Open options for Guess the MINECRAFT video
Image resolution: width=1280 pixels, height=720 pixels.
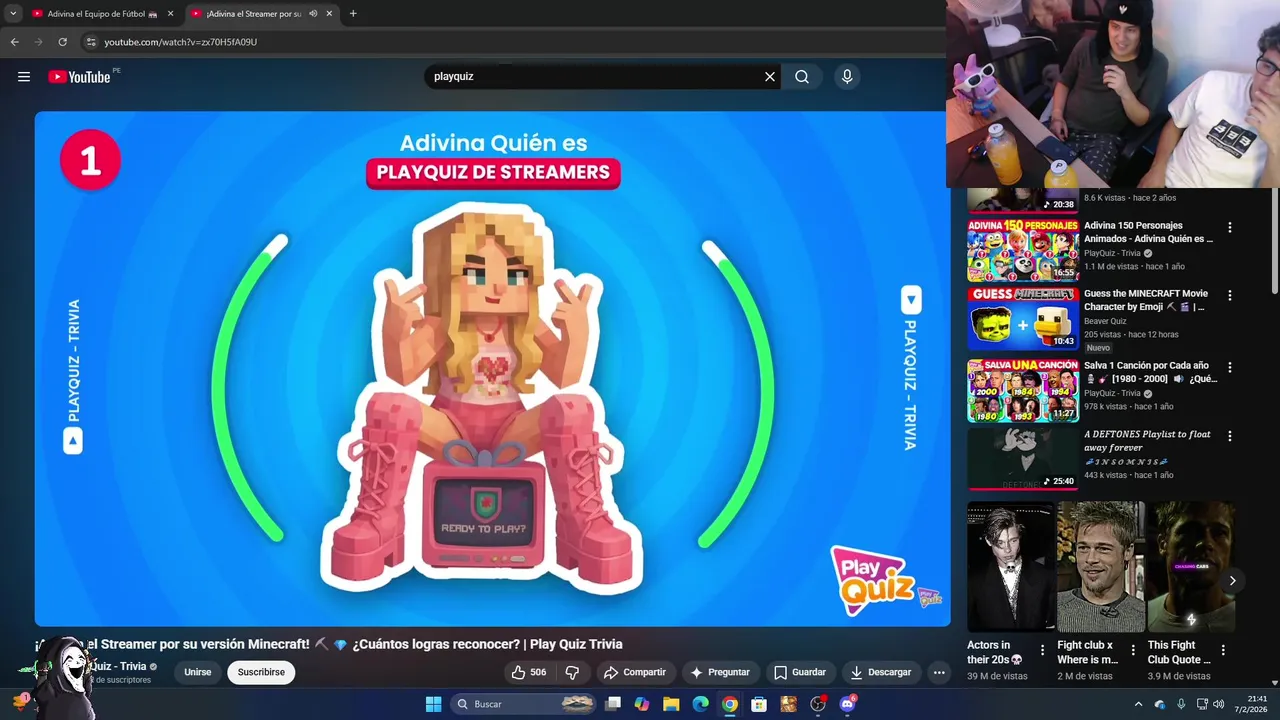point(1230,295)
